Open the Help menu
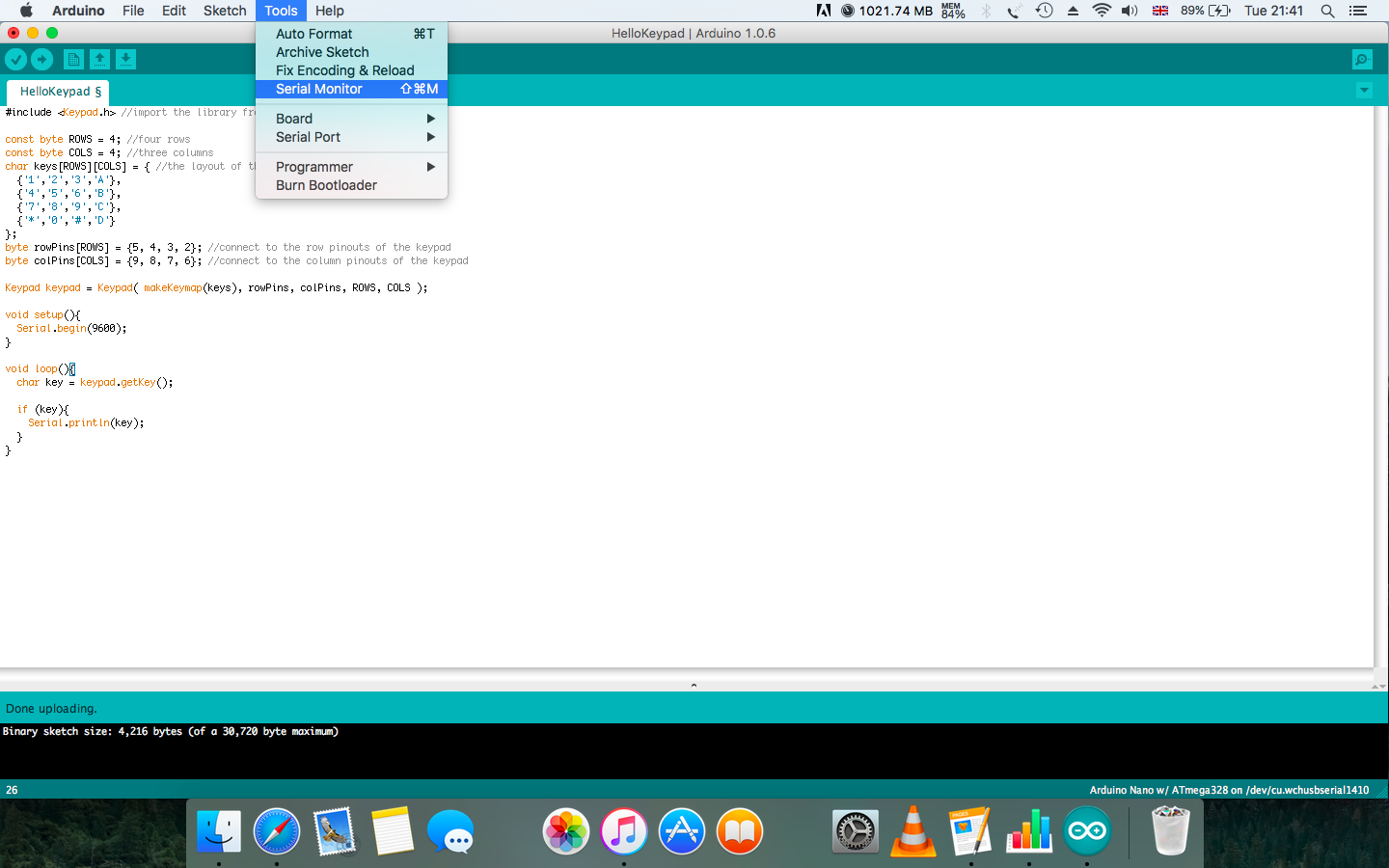The width and height of the screenshot is (1389, 868). [330, 11]
